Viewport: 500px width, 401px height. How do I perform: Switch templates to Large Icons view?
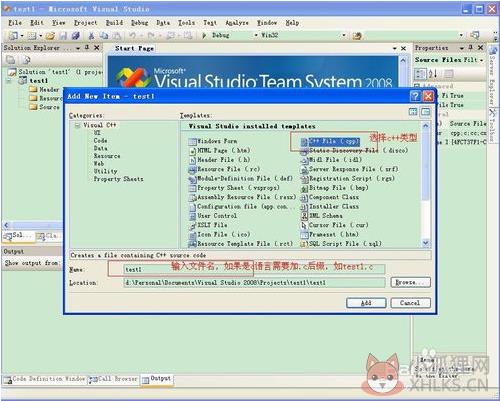click(413, 112)
